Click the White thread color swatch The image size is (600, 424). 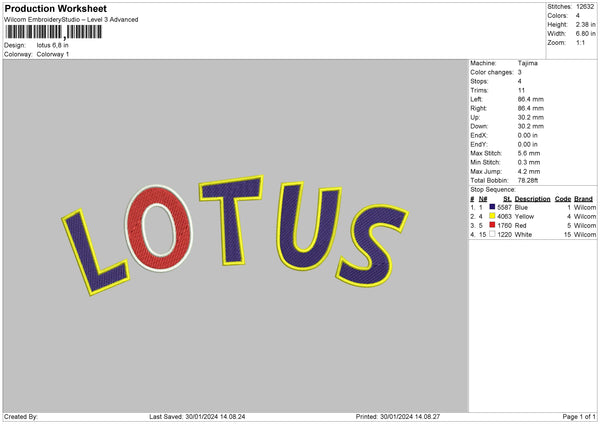point(492,234)
